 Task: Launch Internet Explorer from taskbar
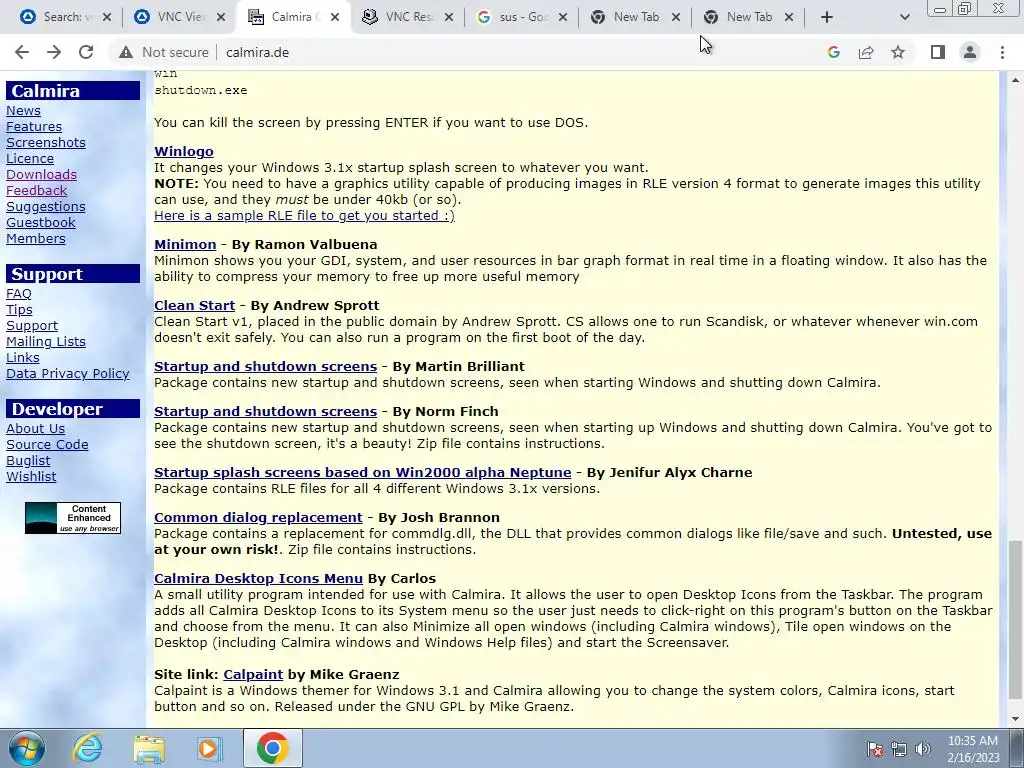coord(88,748)
